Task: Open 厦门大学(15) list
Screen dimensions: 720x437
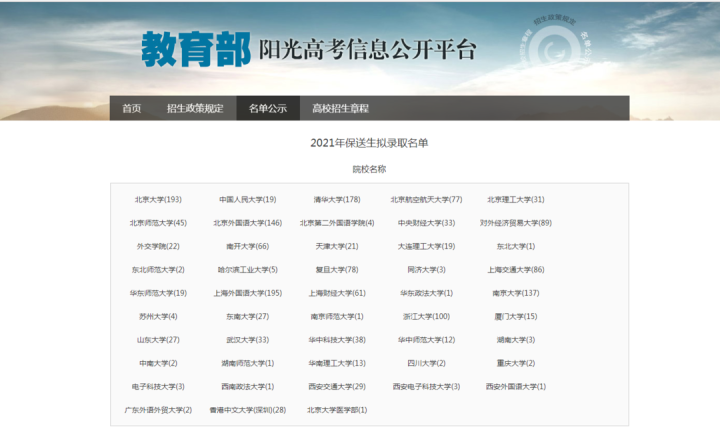Action: 516,316
